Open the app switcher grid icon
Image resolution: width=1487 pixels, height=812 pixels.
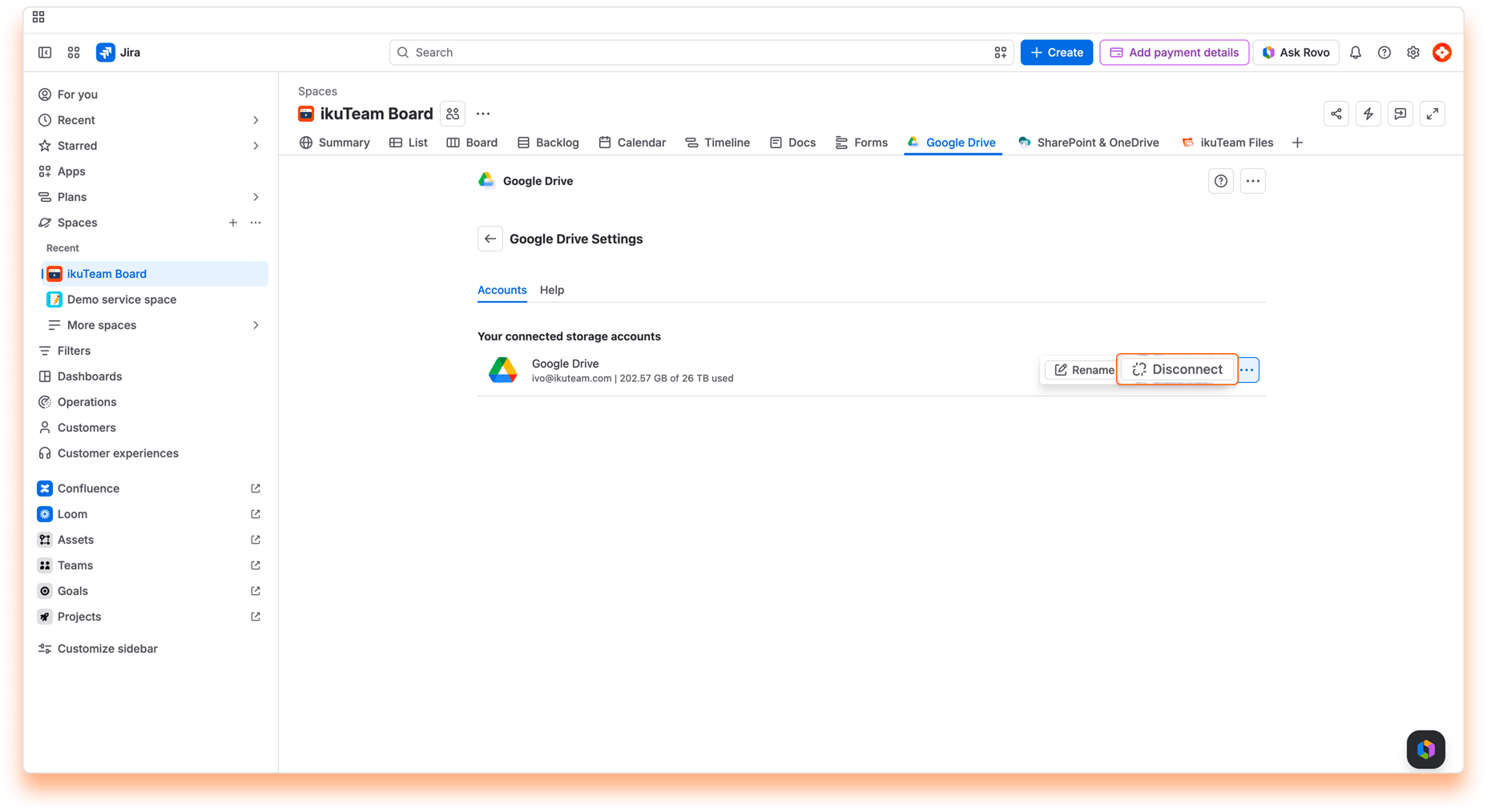pos(74,52)
